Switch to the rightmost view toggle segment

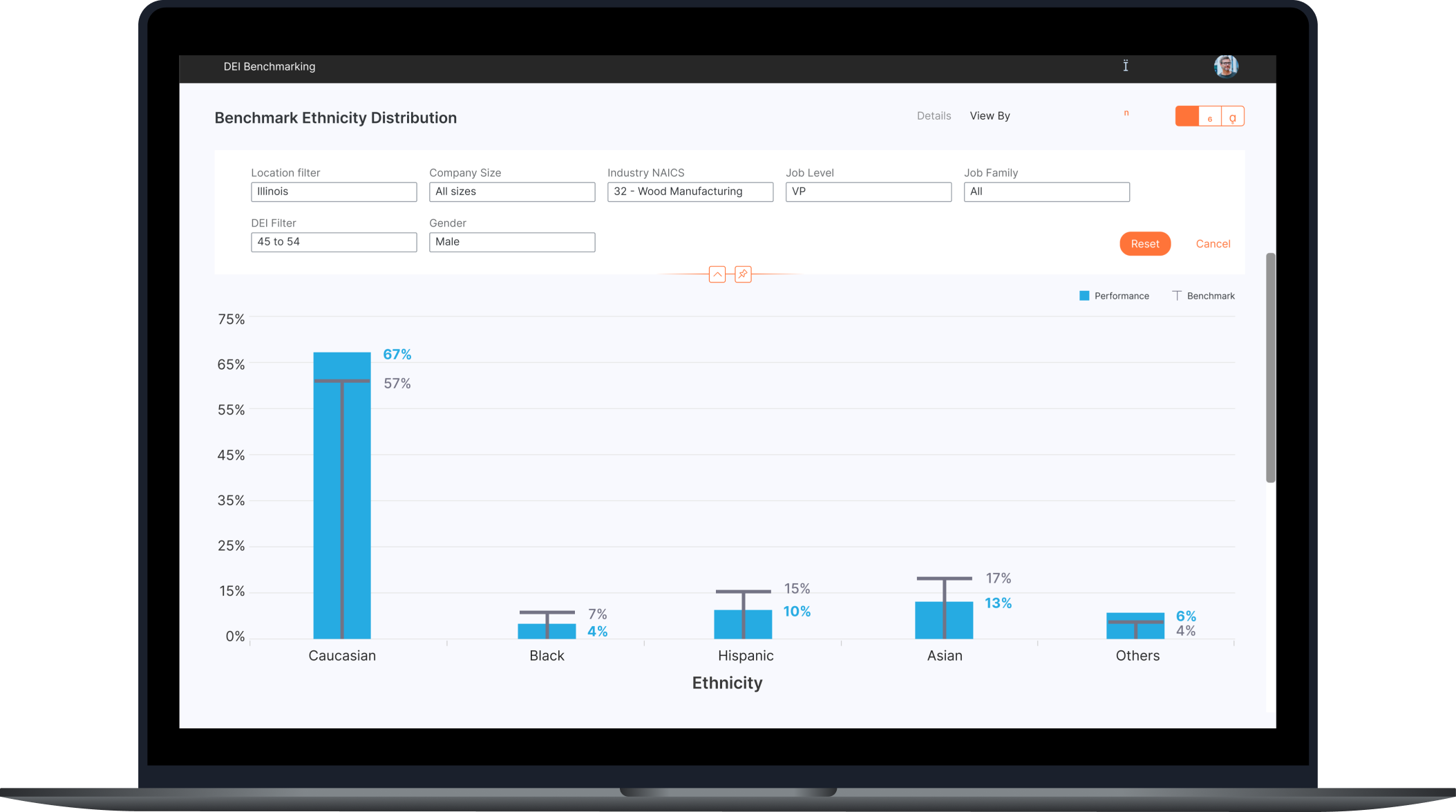1233,116
